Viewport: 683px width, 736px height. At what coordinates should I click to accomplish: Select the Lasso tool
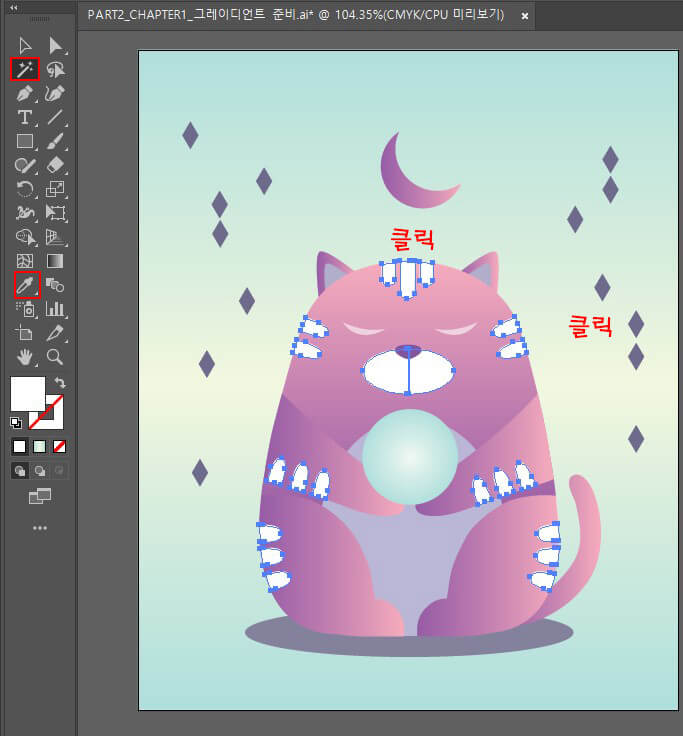tap(55, 69)
